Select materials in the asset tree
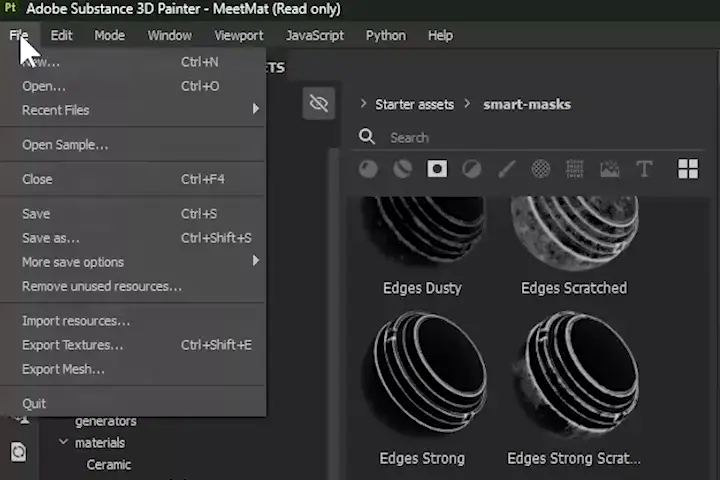The width and height of the screenshot is (720, 480). coord(100,443)
